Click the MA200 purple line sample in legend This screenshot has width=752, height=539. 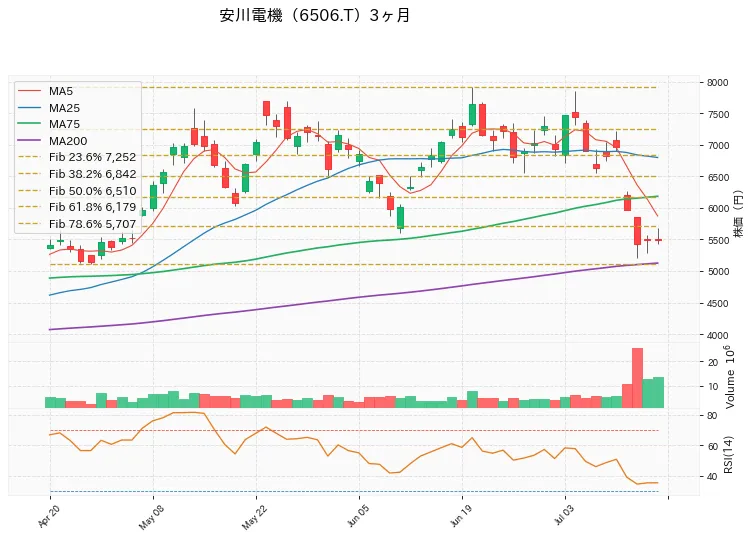pyautogui.click(x=29, y=141)
